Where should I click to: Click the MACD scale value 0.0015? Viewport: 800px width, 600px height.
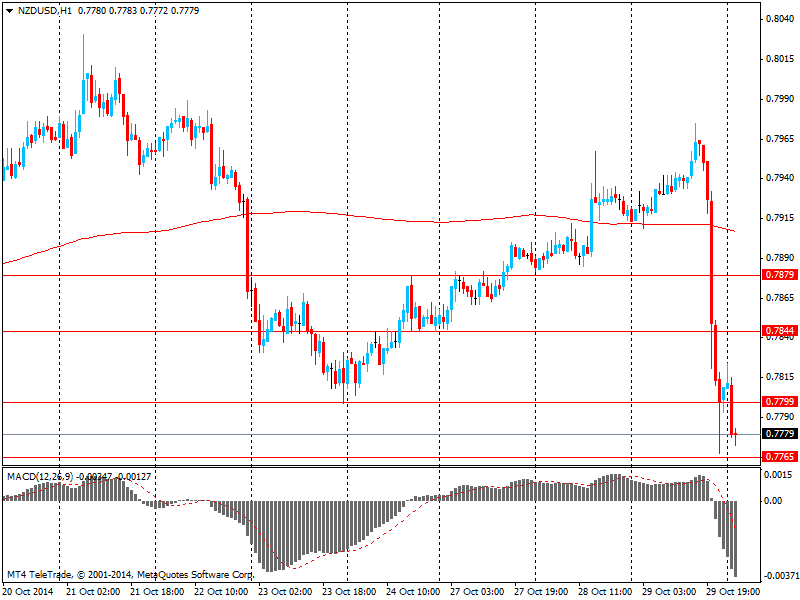click(779, 475)
